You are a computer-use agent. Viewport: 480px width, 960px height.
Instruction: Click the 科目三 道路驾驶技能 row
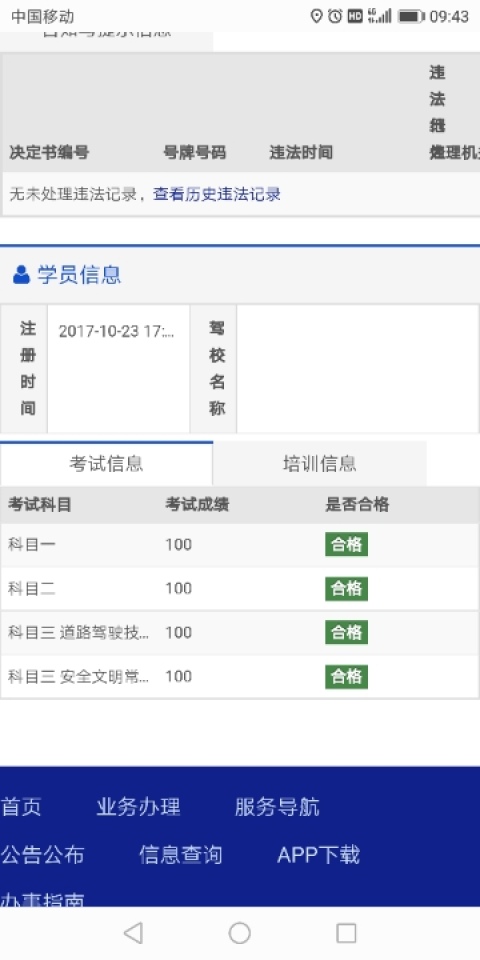pyautogui.click(x=239, y=632)
